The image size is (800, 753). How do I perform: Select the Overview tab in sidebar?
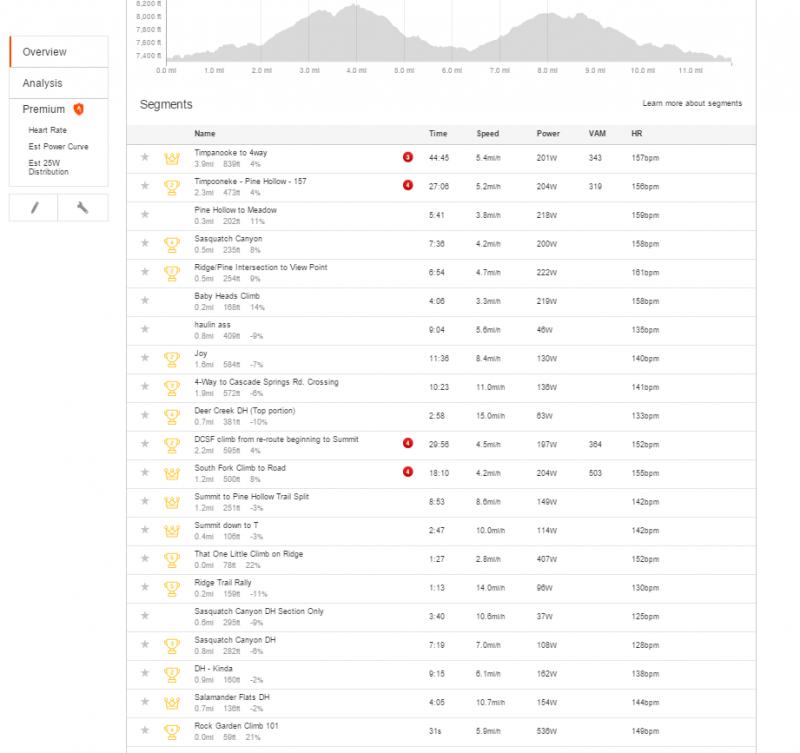(x=59, y=52)
